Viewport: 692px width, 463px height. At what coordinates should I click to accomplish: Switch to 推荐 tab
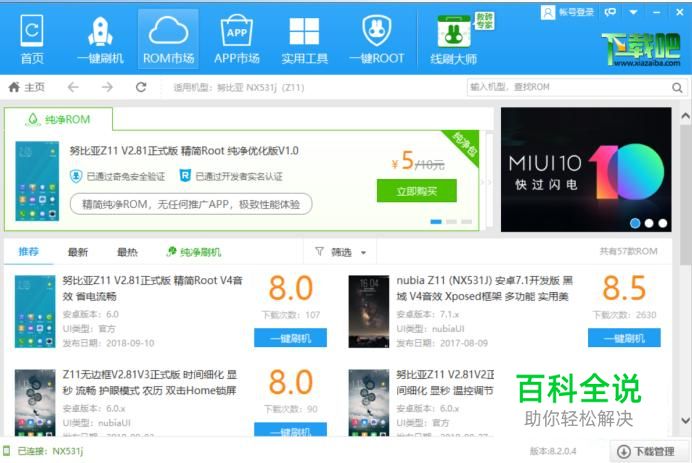(29, 252)
